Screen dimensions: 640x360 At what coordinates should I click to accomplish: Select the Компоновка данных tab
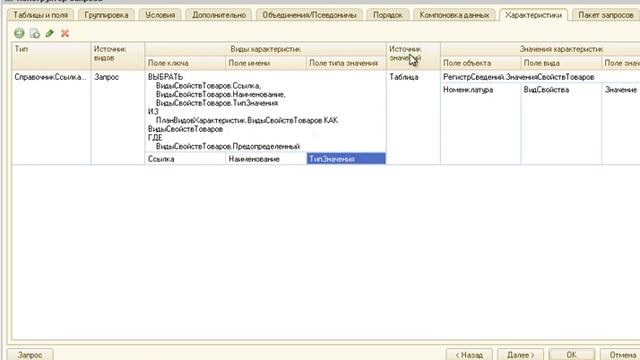tap(454, 15)
